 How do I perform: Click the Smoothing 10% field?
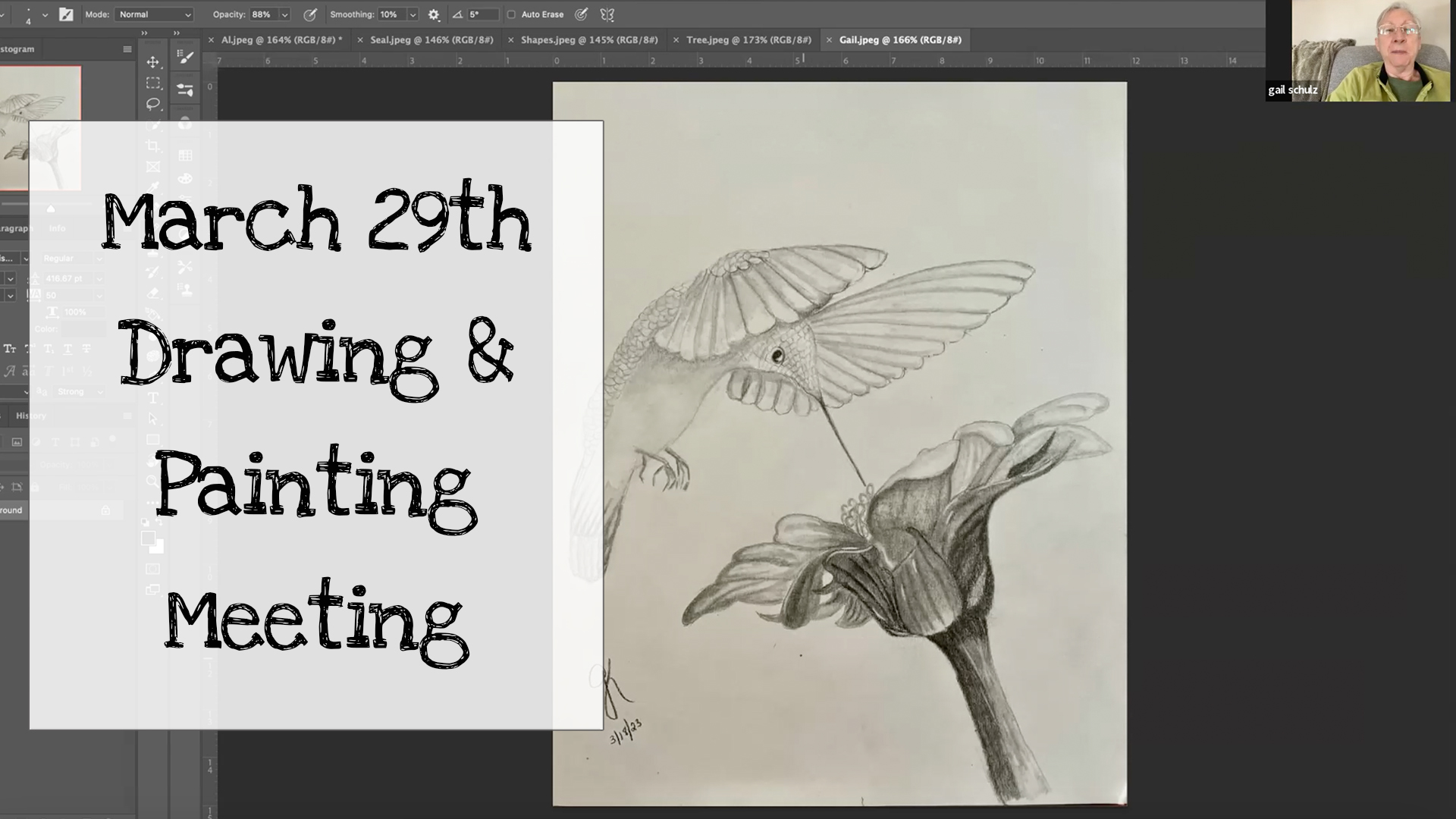point(392,14)
